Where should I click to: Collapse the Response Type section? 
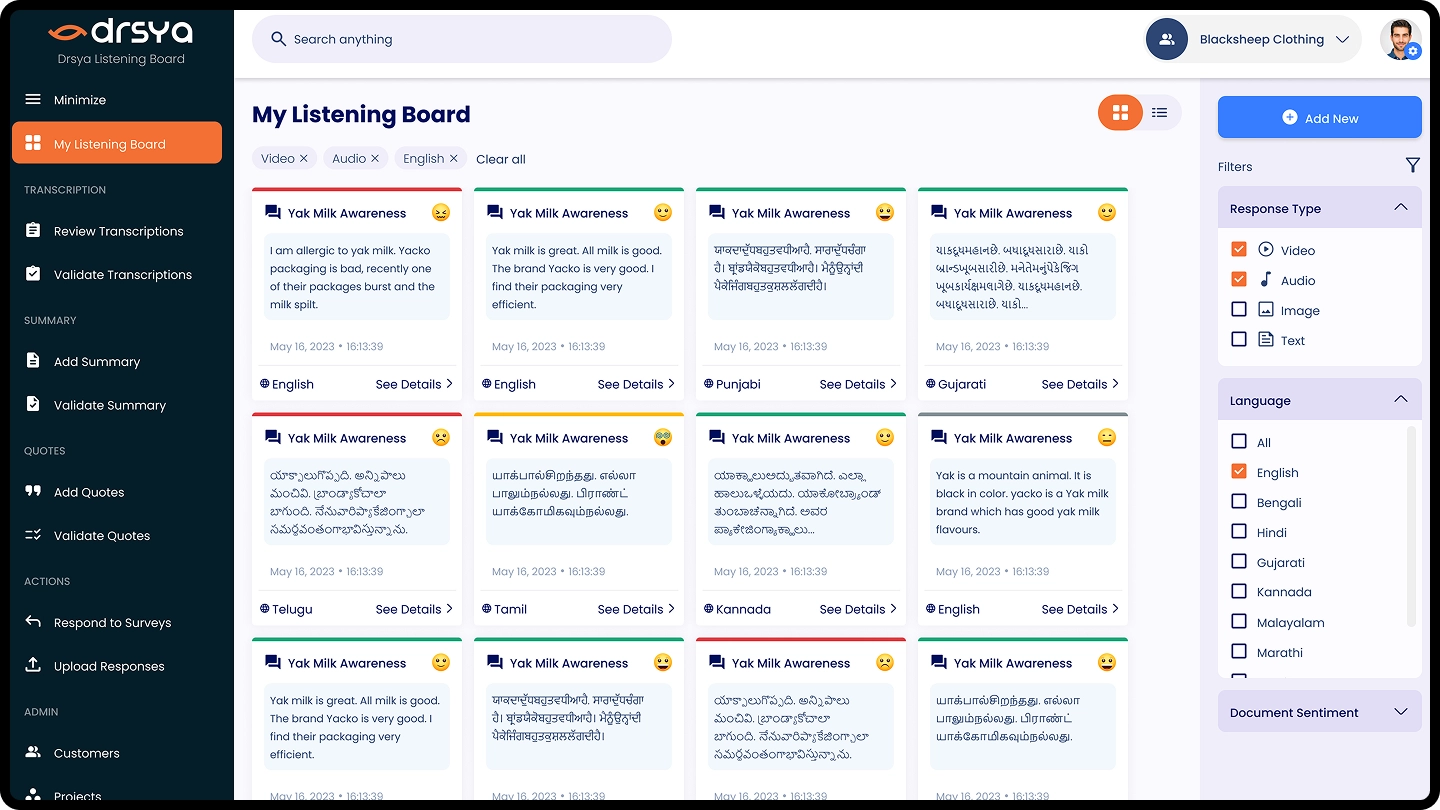1400,208
